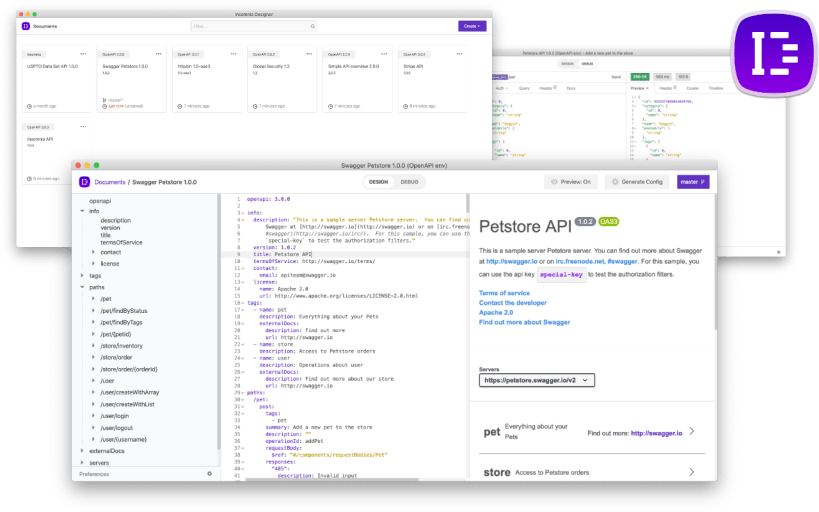Select termsOfService in the info tree
The height and width of the screenshot is (512, 819).
[121, 242]
